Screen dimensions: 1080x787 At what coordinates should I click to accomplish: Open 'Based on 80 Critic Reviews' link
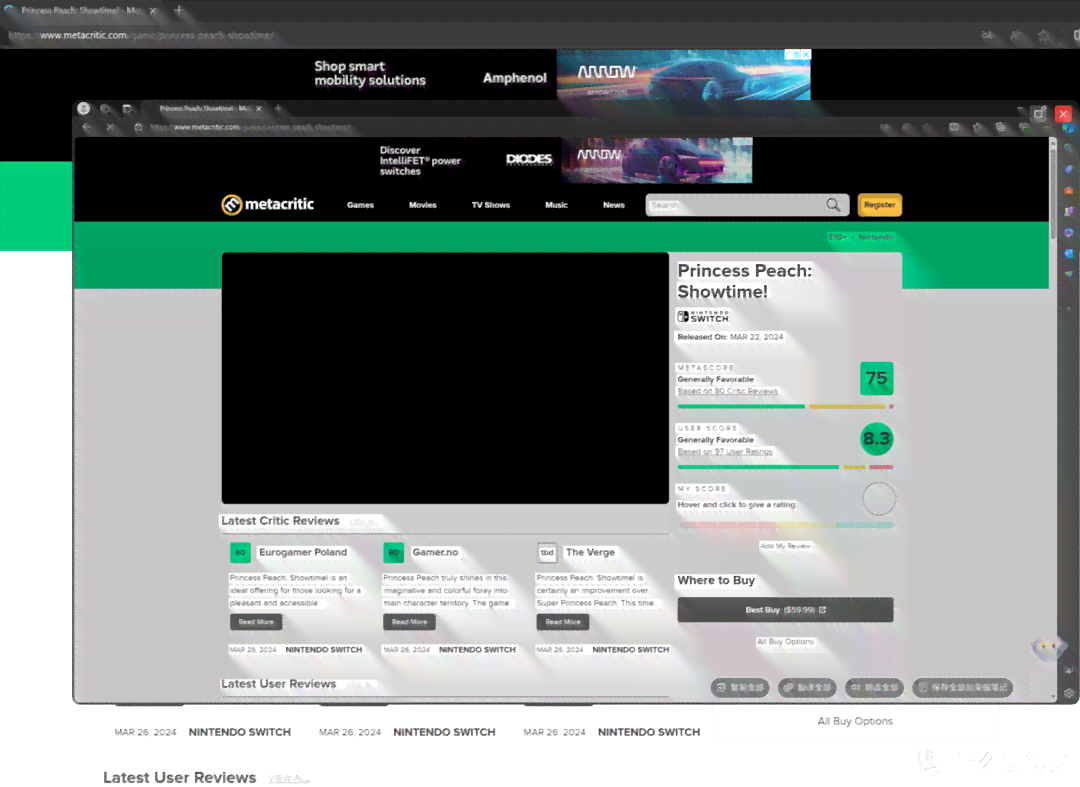tap(727, 391)
